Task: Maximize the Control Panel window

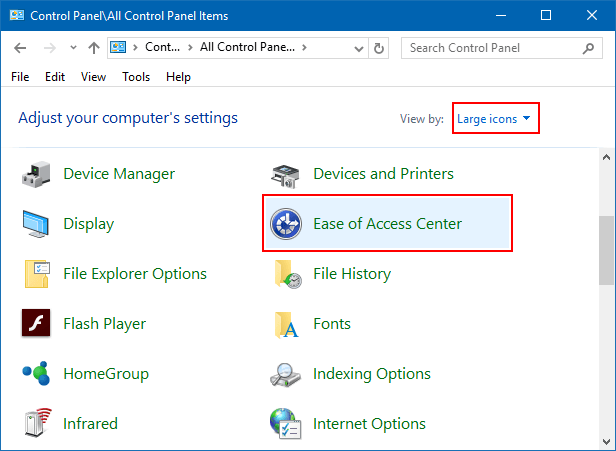Action: [546, 15]
